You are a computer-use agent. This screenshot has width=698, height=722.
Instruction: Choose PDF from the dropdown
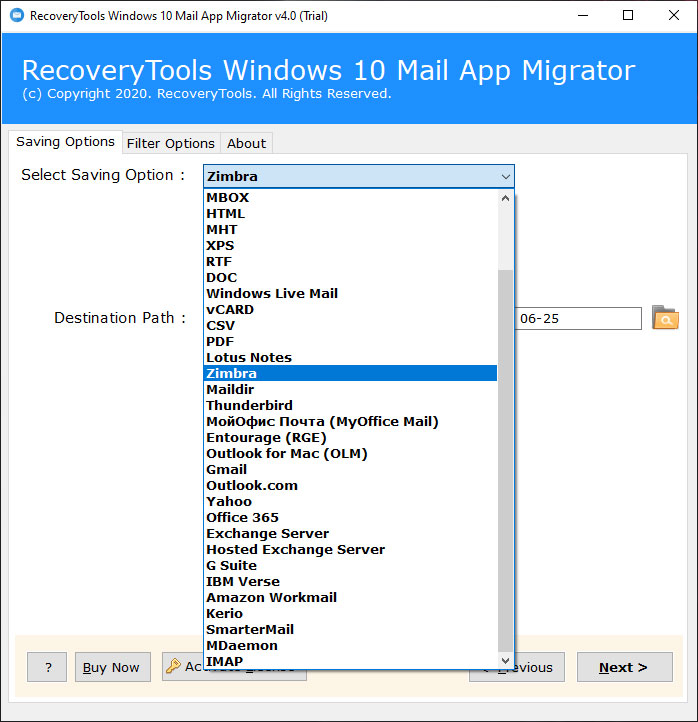click(350, 342)
